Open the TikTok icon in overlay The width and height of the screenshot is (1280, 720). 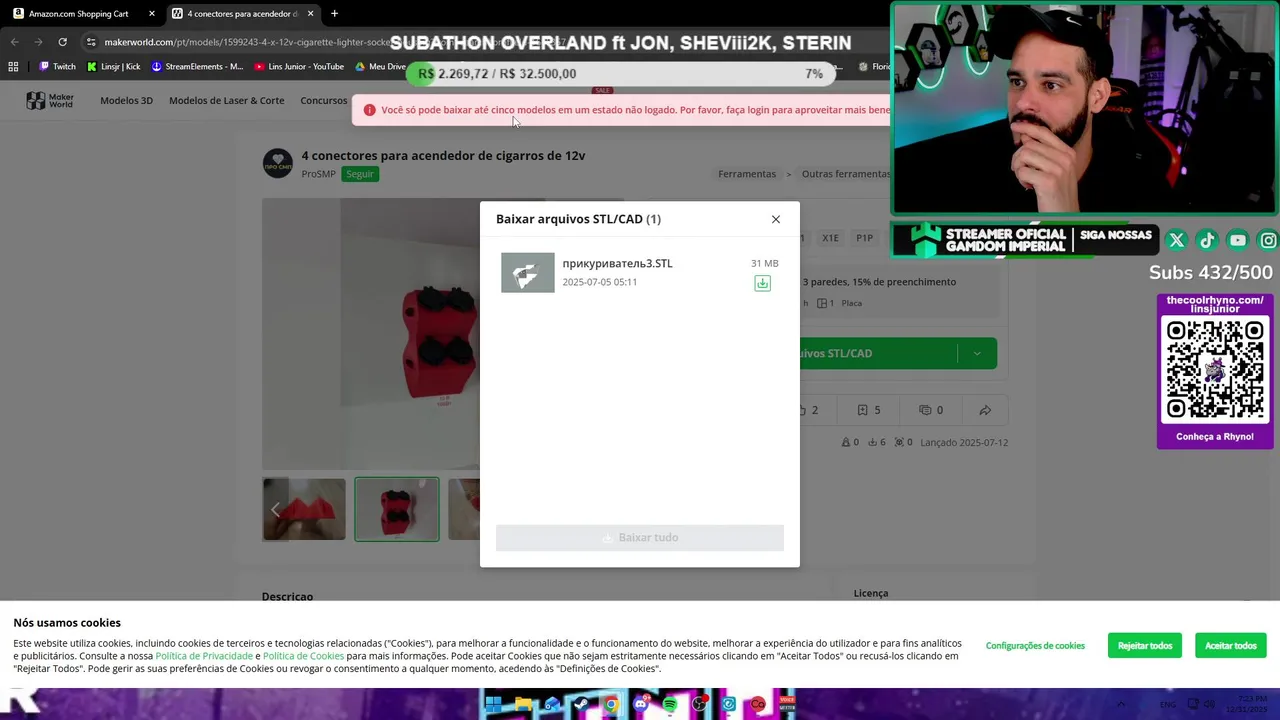[1207, 240]
